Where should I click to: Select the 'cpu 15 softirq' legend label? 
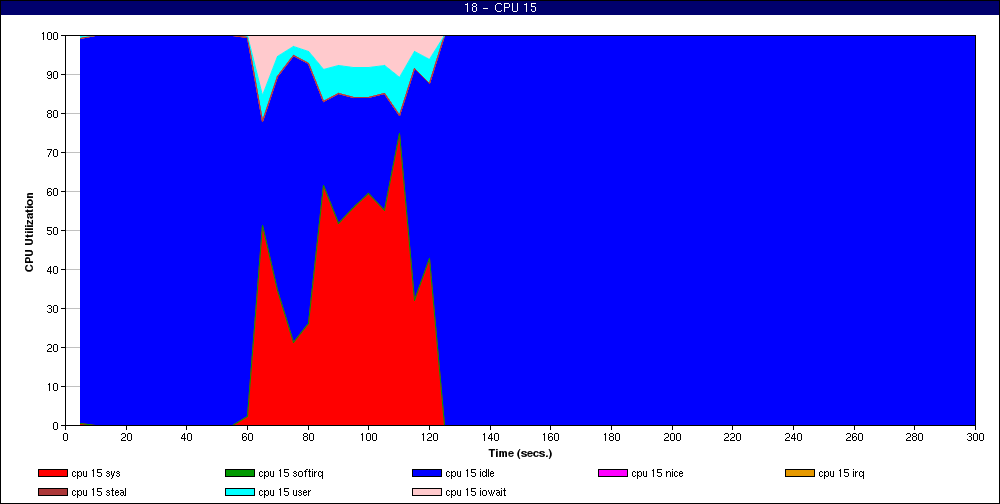tap(291, 473)
